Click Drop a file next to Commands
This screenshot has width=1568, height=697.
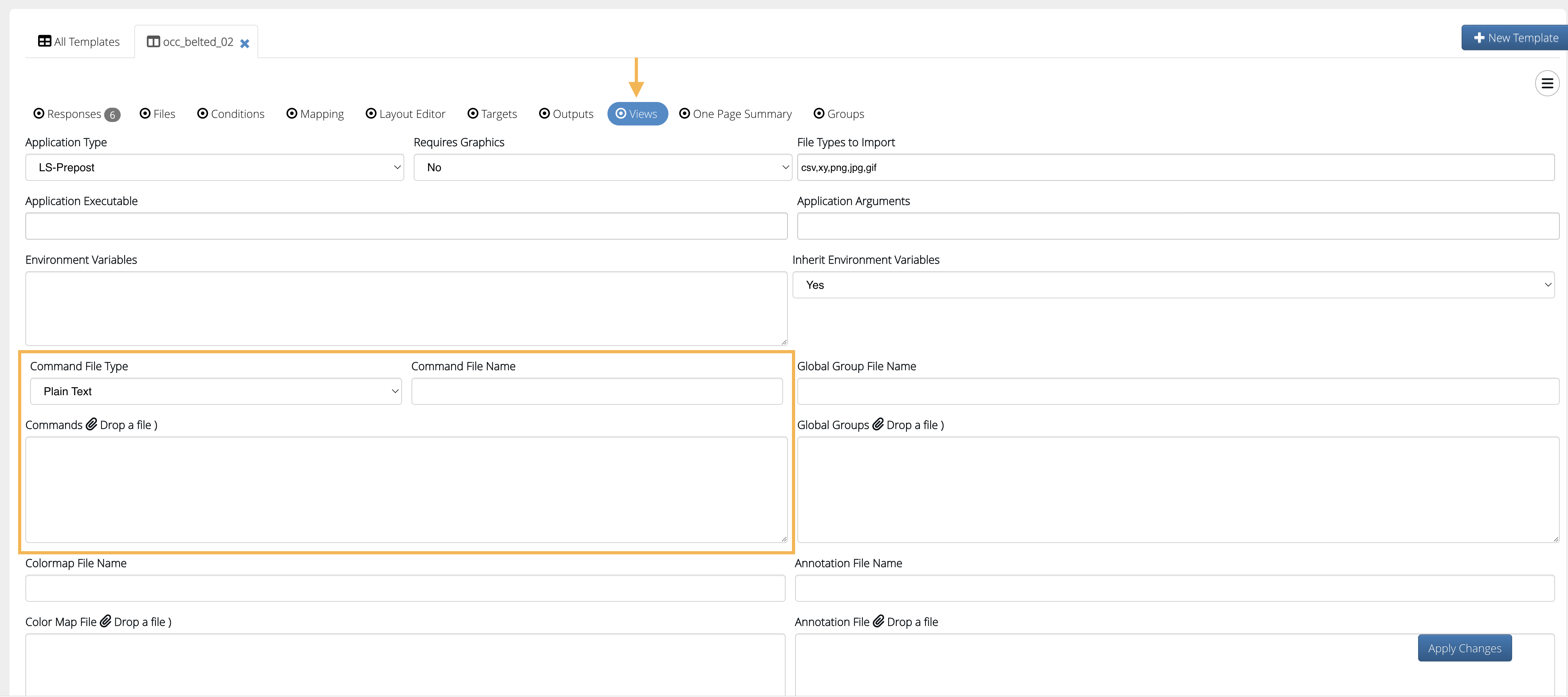125,425
